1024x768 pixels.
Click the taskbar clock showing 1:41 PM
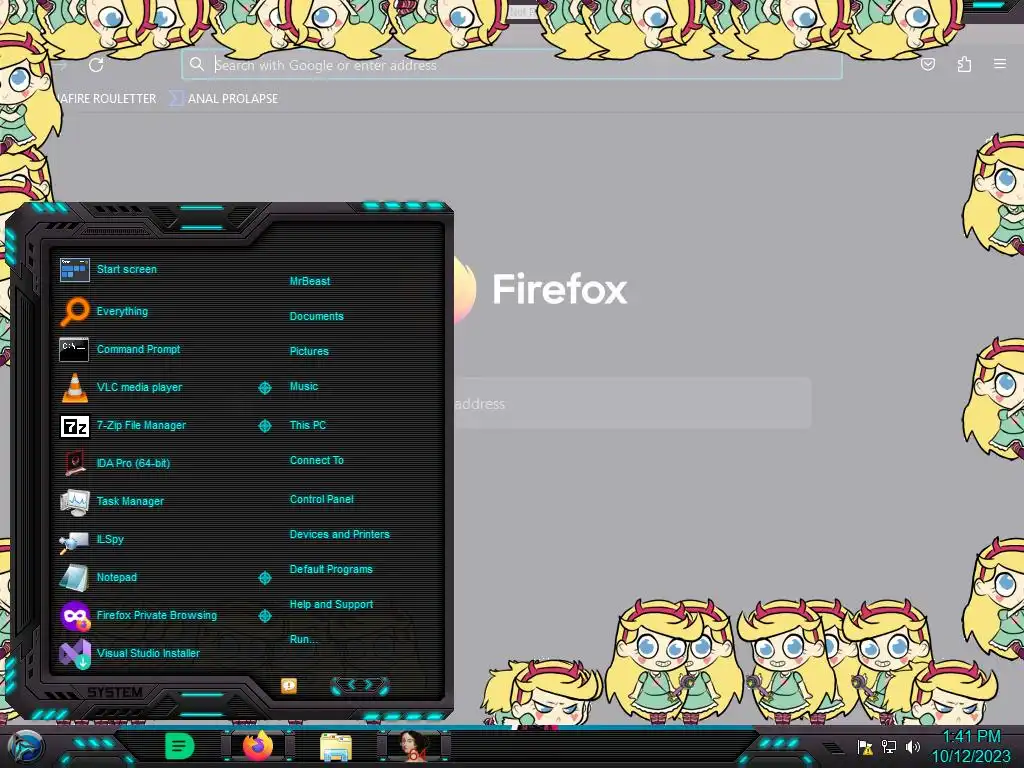click(x=970, y=746)
